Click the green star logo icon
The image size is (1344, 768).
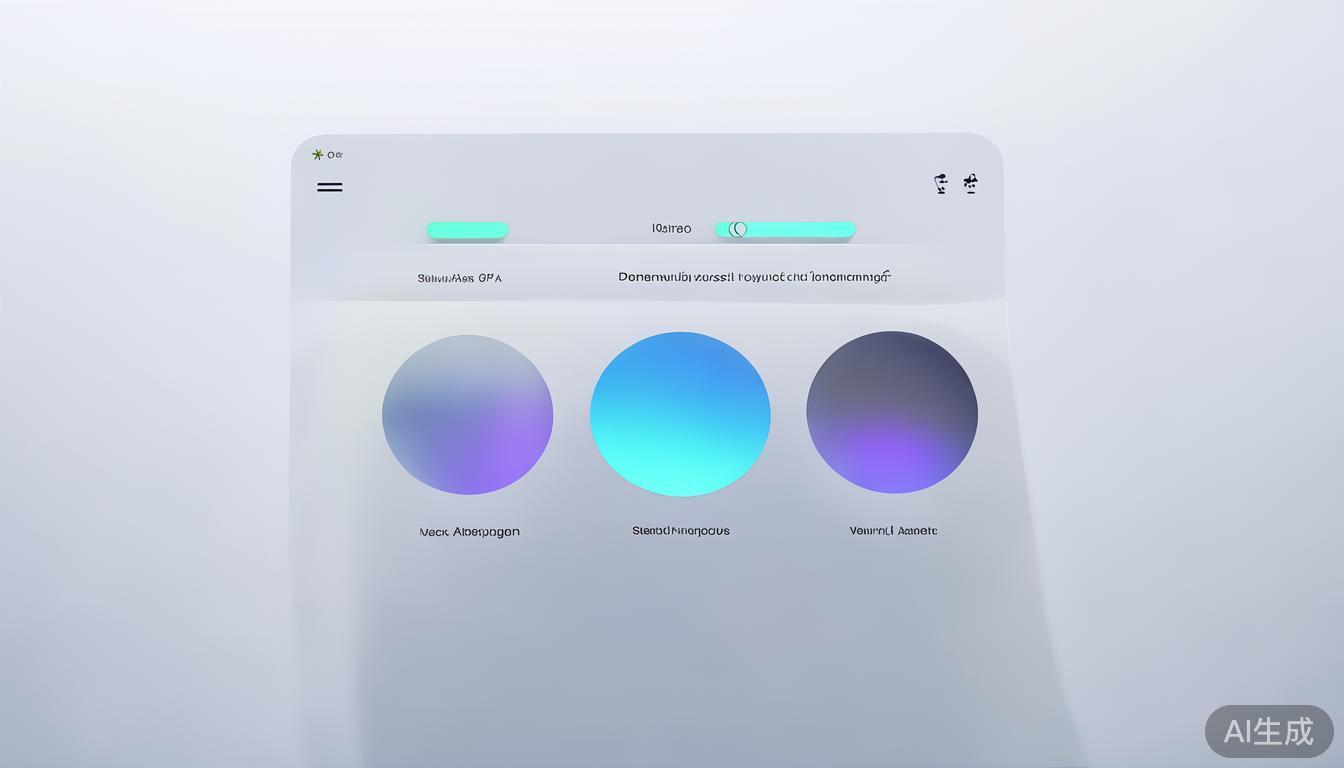317,155
